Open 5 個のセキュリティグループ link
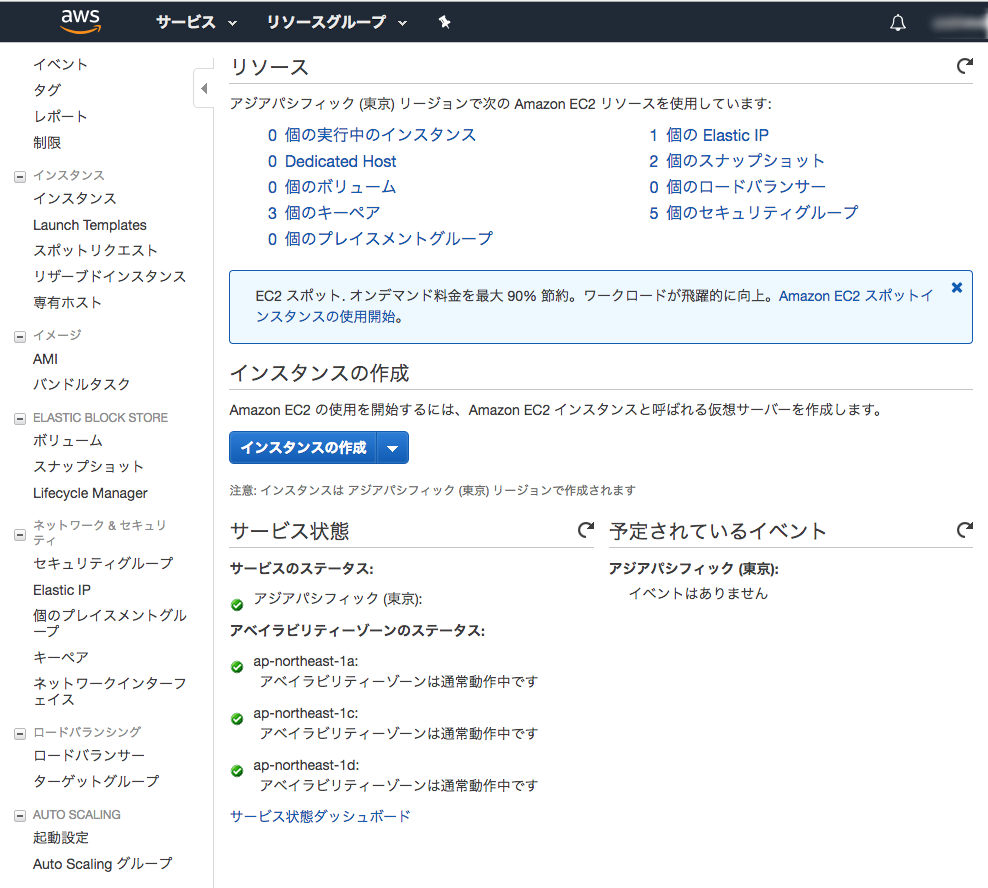 click(754, 213)
